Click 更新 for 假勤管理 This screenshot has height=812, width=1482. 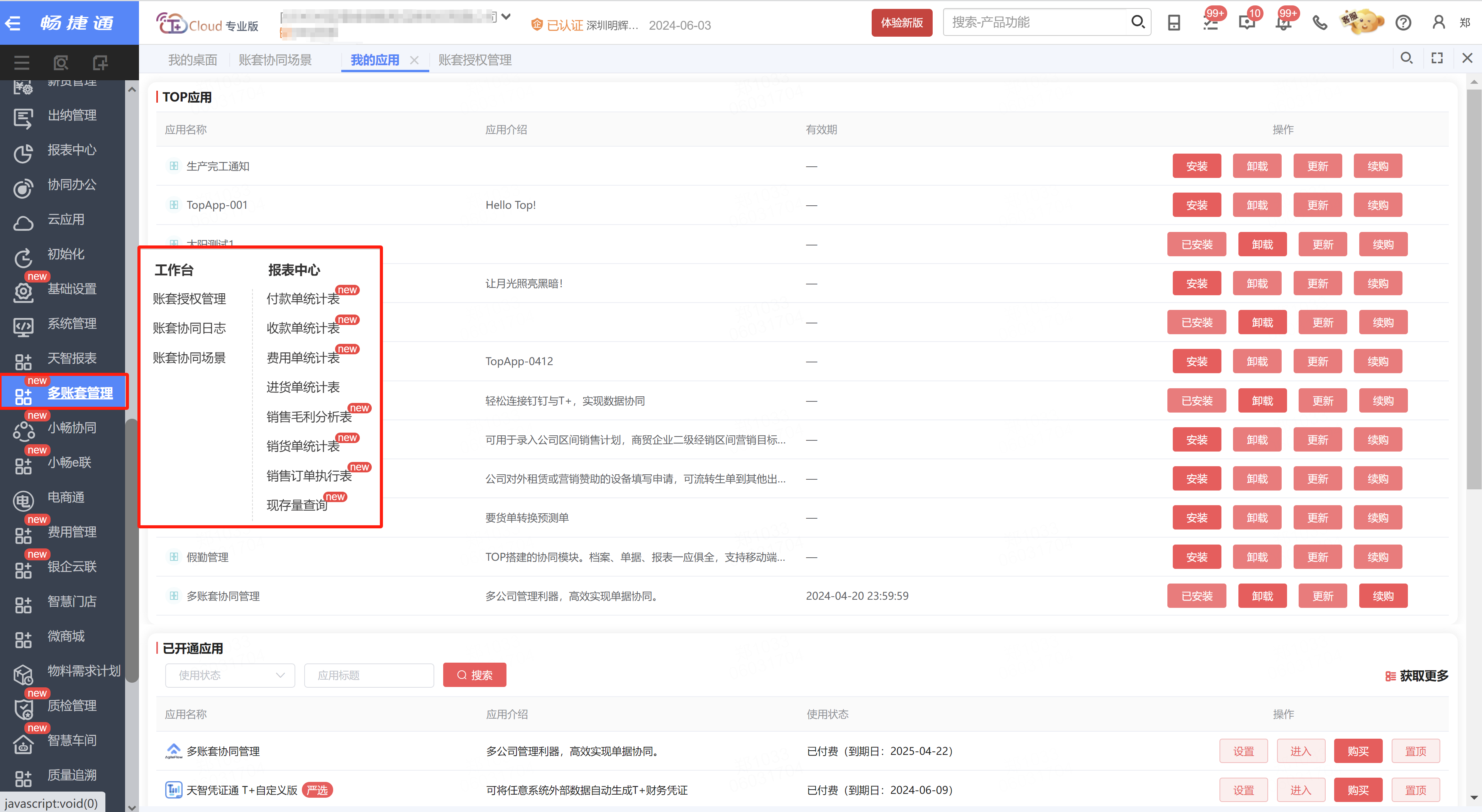[1318, 557]
